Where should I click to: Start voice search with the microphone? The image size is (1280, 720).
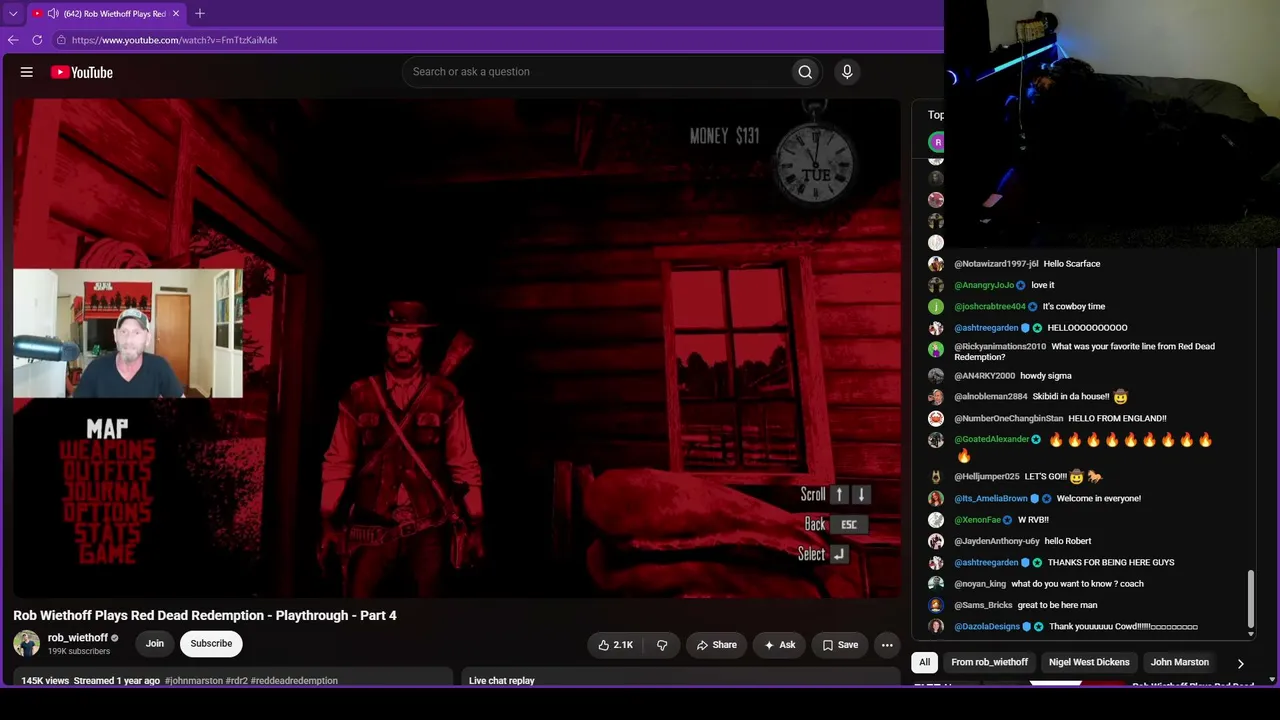coord(847,72)
